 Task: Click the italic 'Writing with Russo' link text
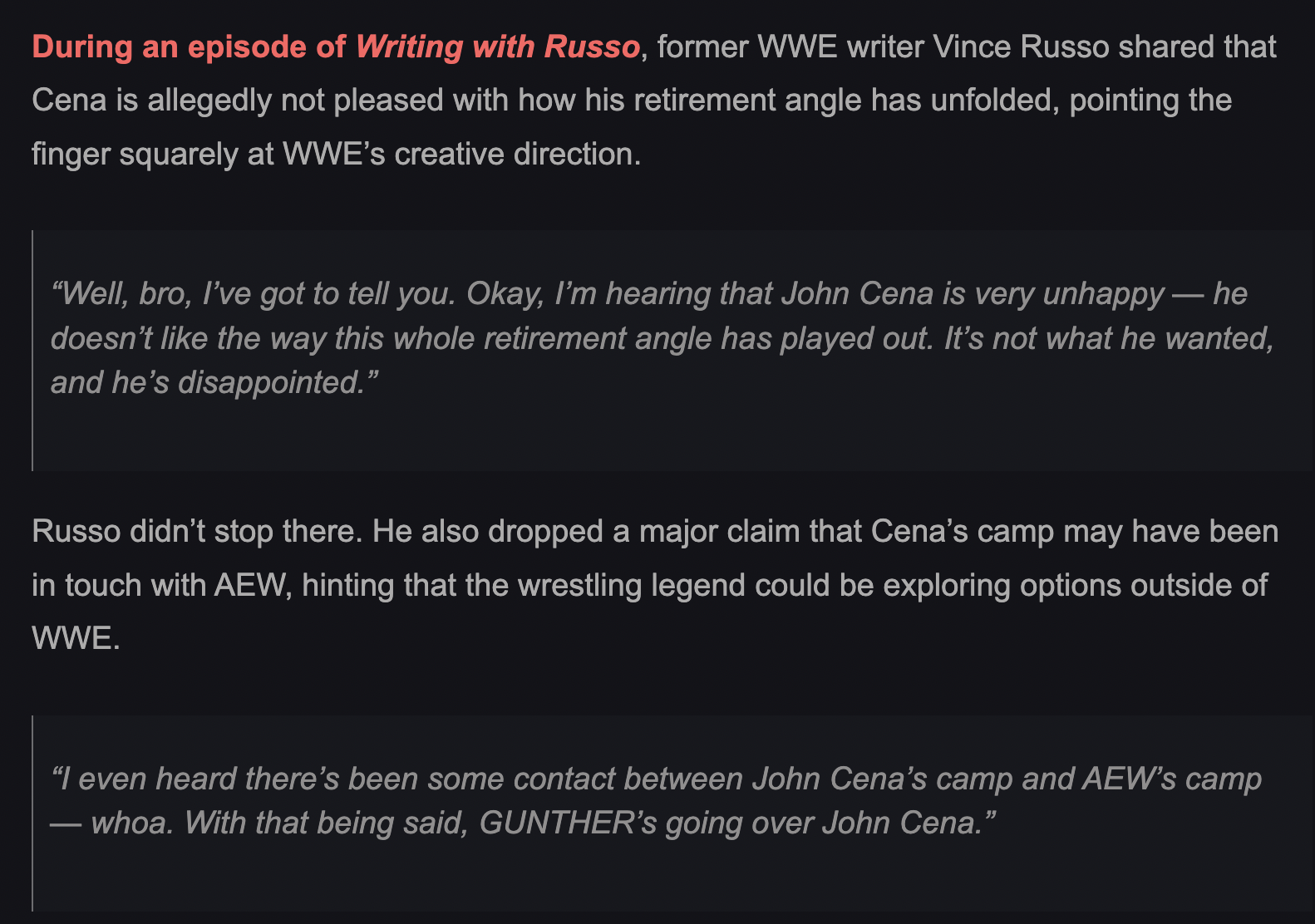[497, 47]
